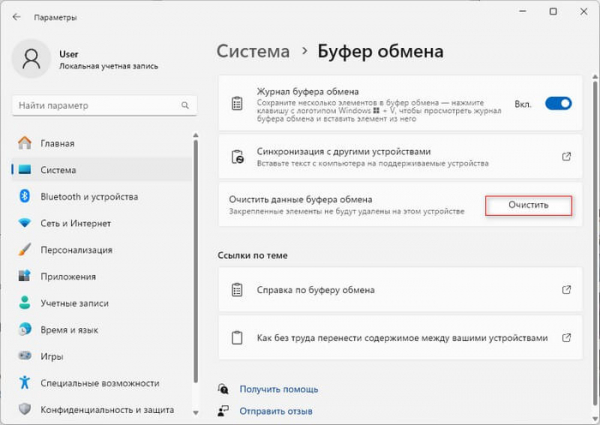Click the Журнал буфера обмена clipboard icon
This screenshot has width=600, height=425.
[237, 103]
